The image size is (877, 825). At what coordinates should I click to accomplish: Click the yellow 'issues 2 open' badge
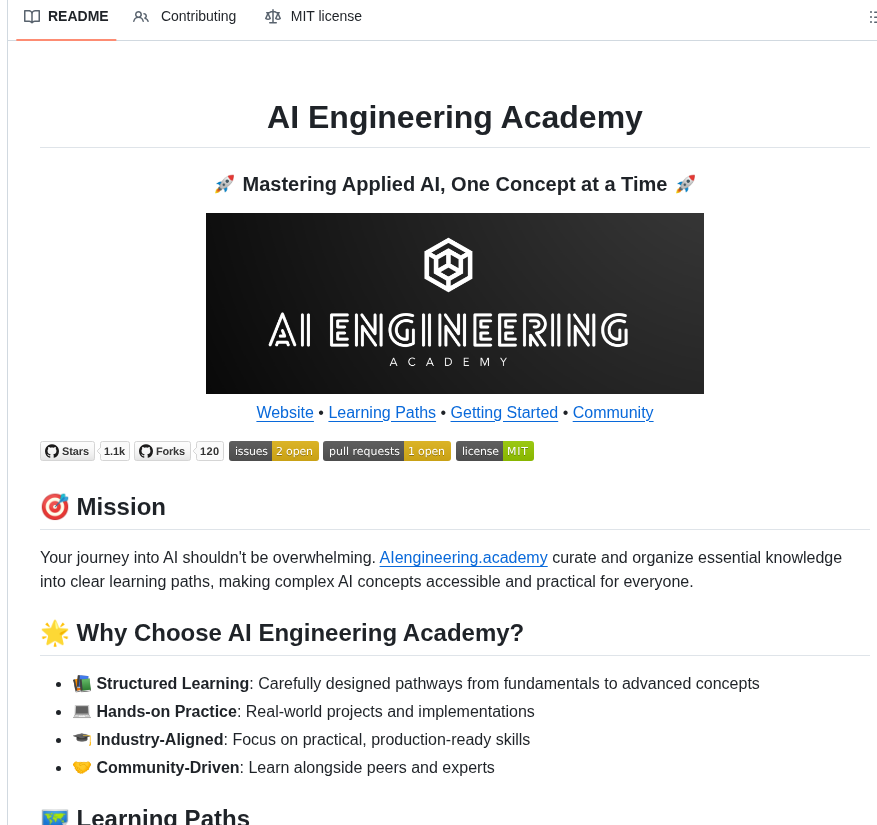pos(273,451)
